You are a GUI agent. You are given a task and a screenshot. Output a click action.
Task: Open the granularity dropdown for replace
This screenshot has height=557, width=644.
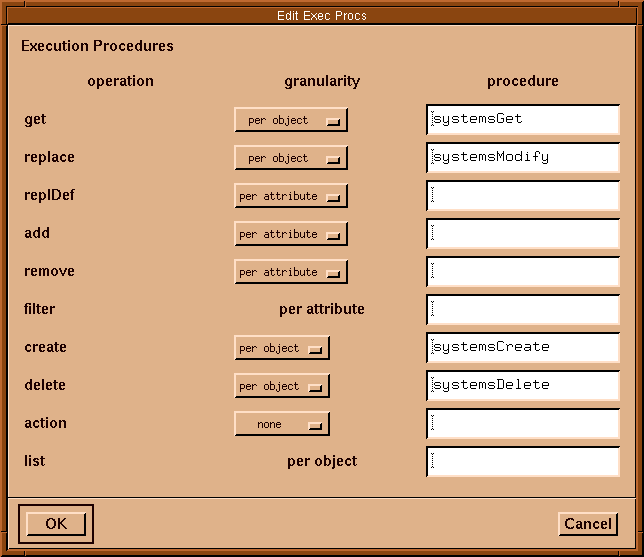[x=291, y=158]
